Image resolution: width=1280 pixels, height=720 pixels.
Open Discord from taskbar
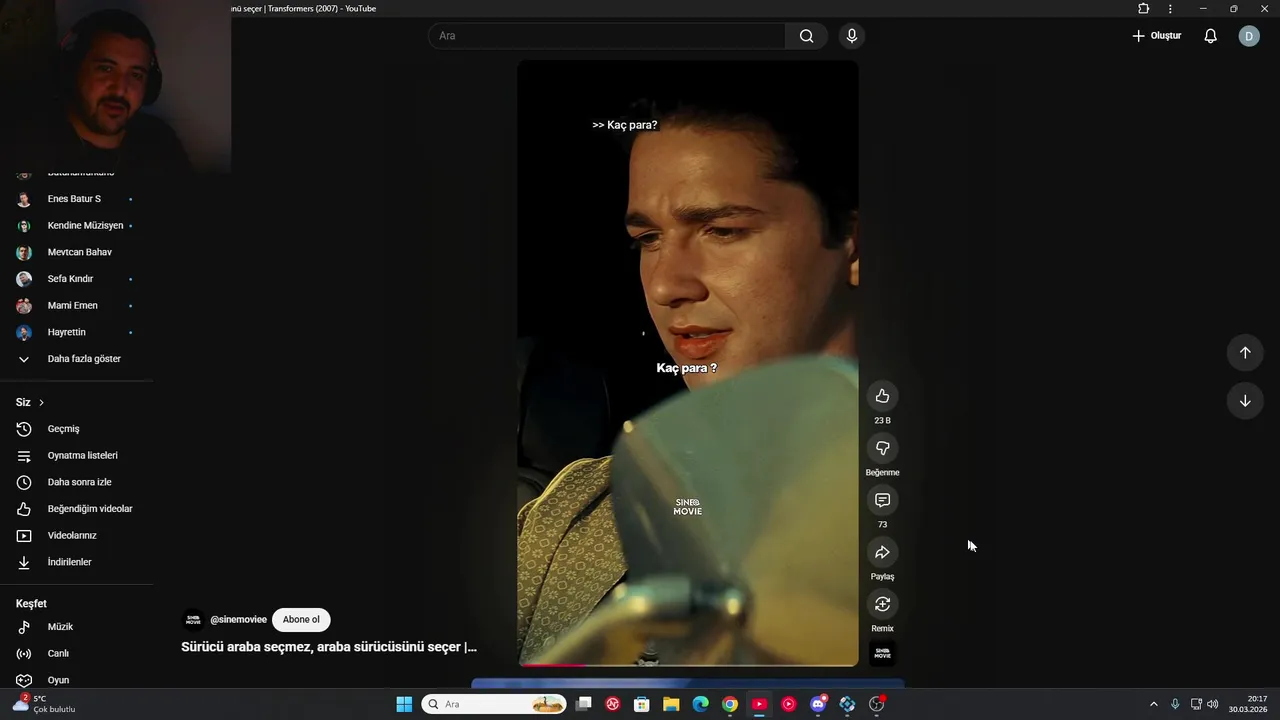click(818, 704)
